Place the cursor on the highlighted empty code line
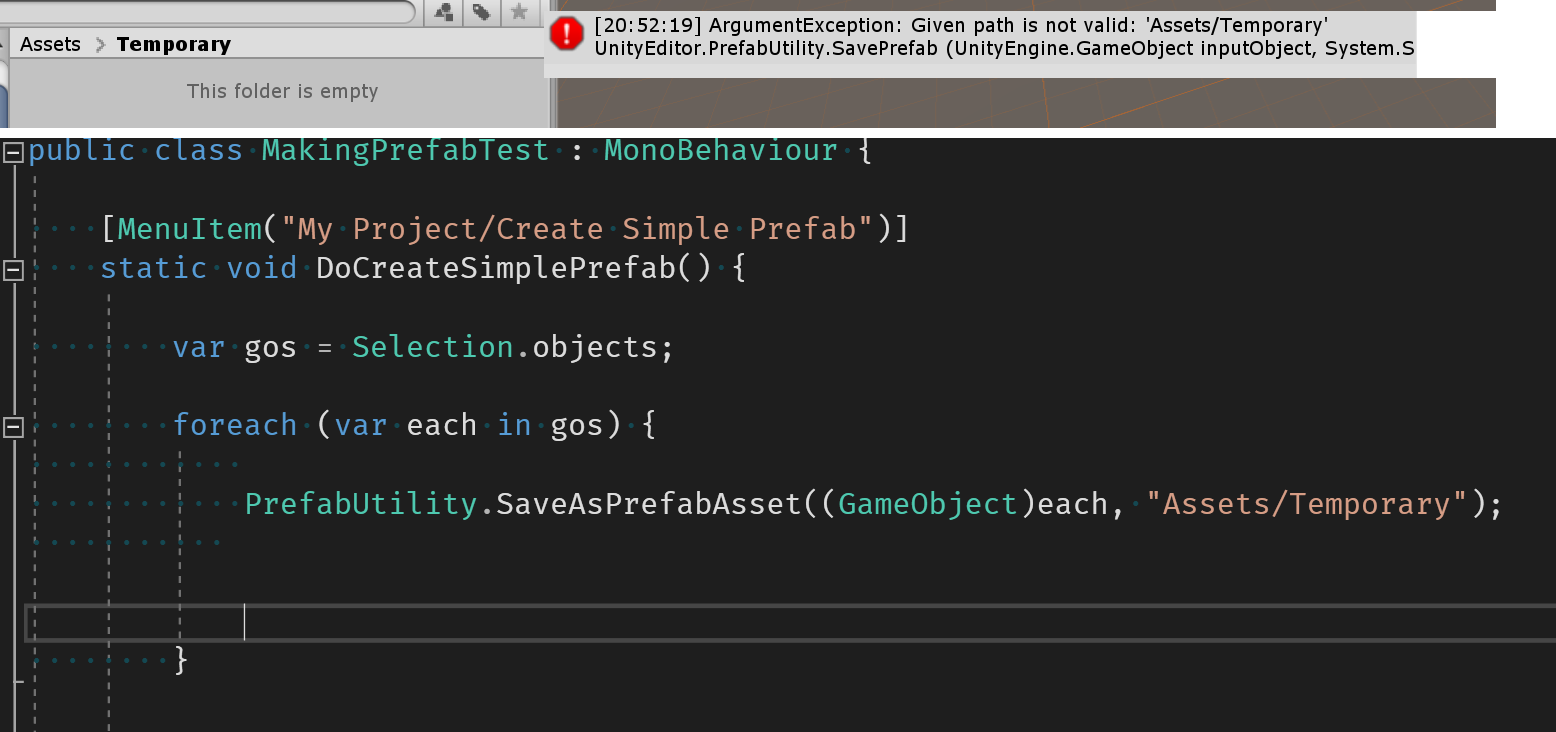Image resolution: width=1556 pixels, height=732 pixels. [x=790, y=622]
